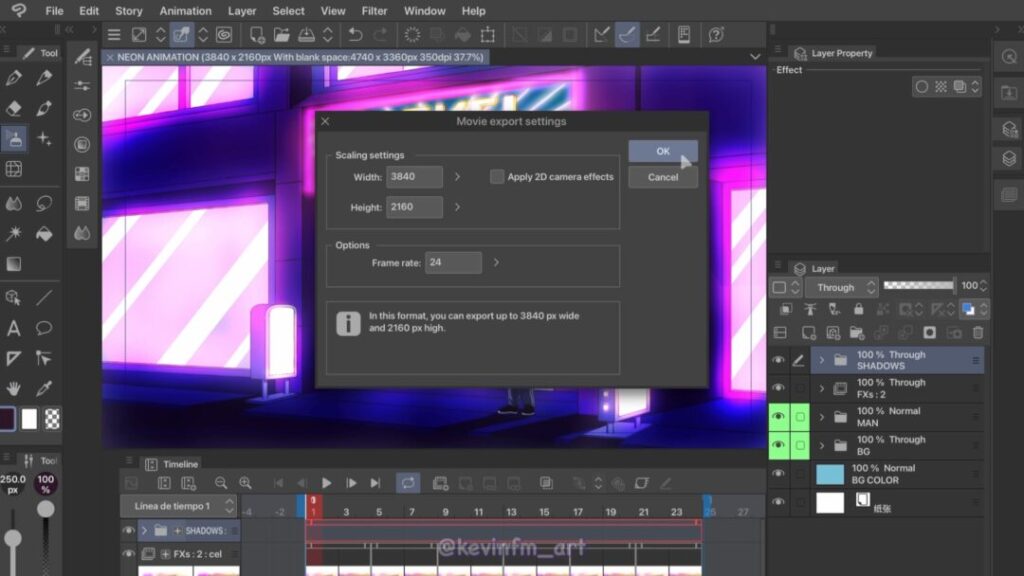Delete layer using the trash icon
This screenshot has width=1024, height=576.
978,333
